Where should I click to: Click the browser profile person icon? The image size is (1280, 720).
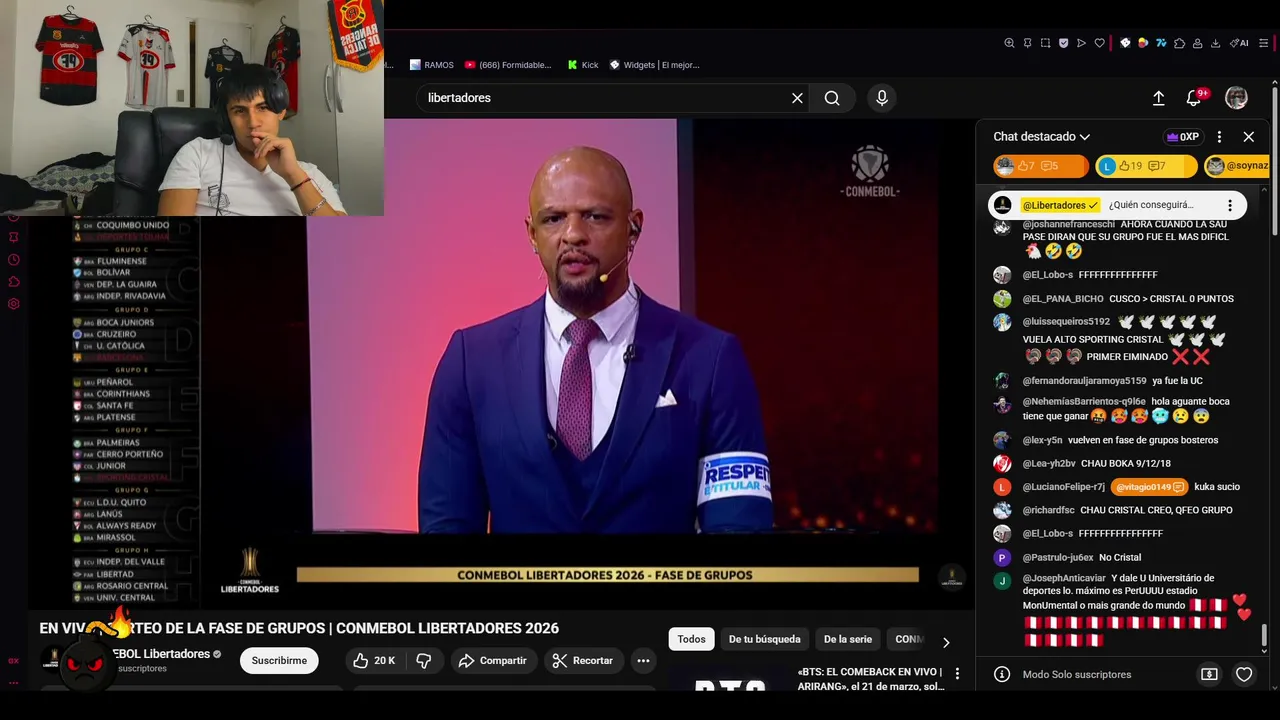point(1198,43)
